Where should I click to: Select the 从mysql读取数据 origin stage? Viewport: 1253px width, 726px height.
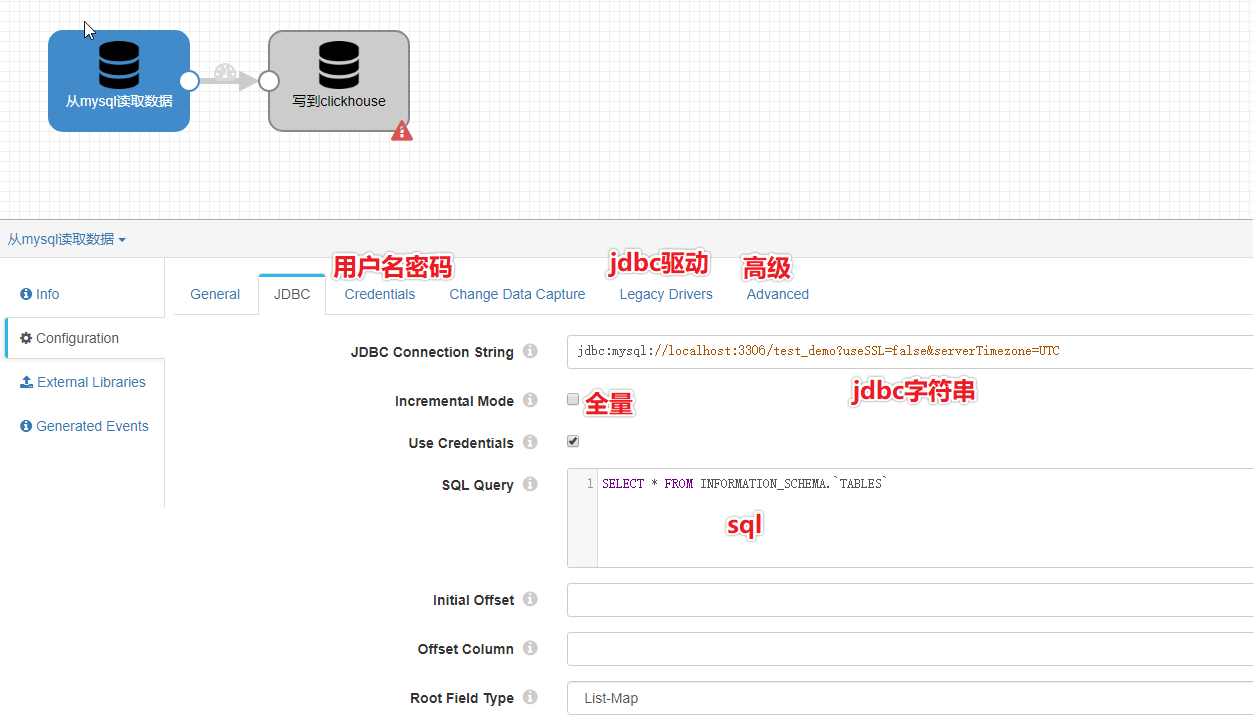pos(118,81)
